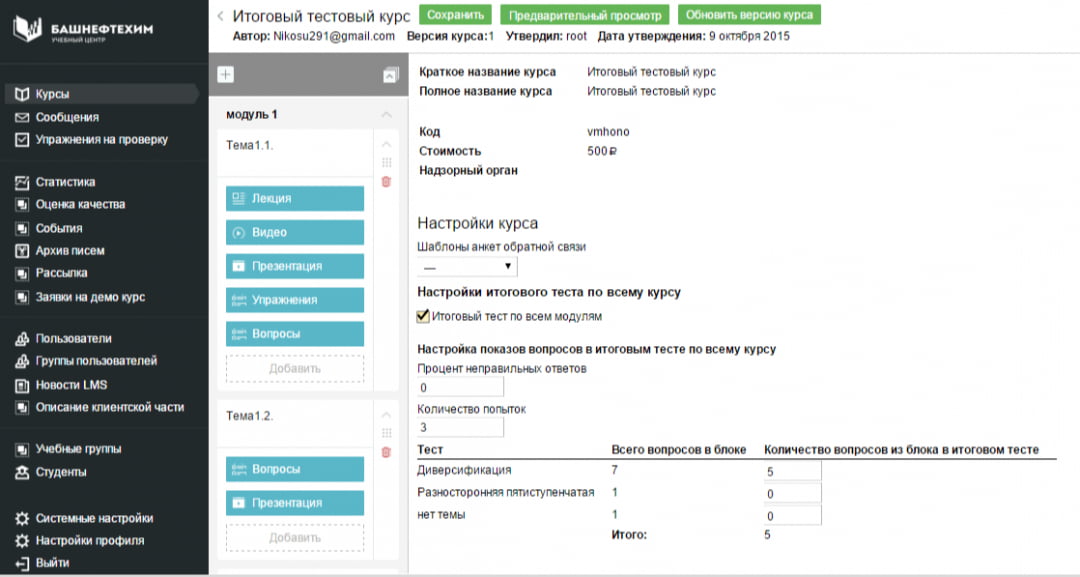Viewport: 1080px width, 577px height.
Task: Open Сообщения in the left sidebar
Action: coord(66,117)
